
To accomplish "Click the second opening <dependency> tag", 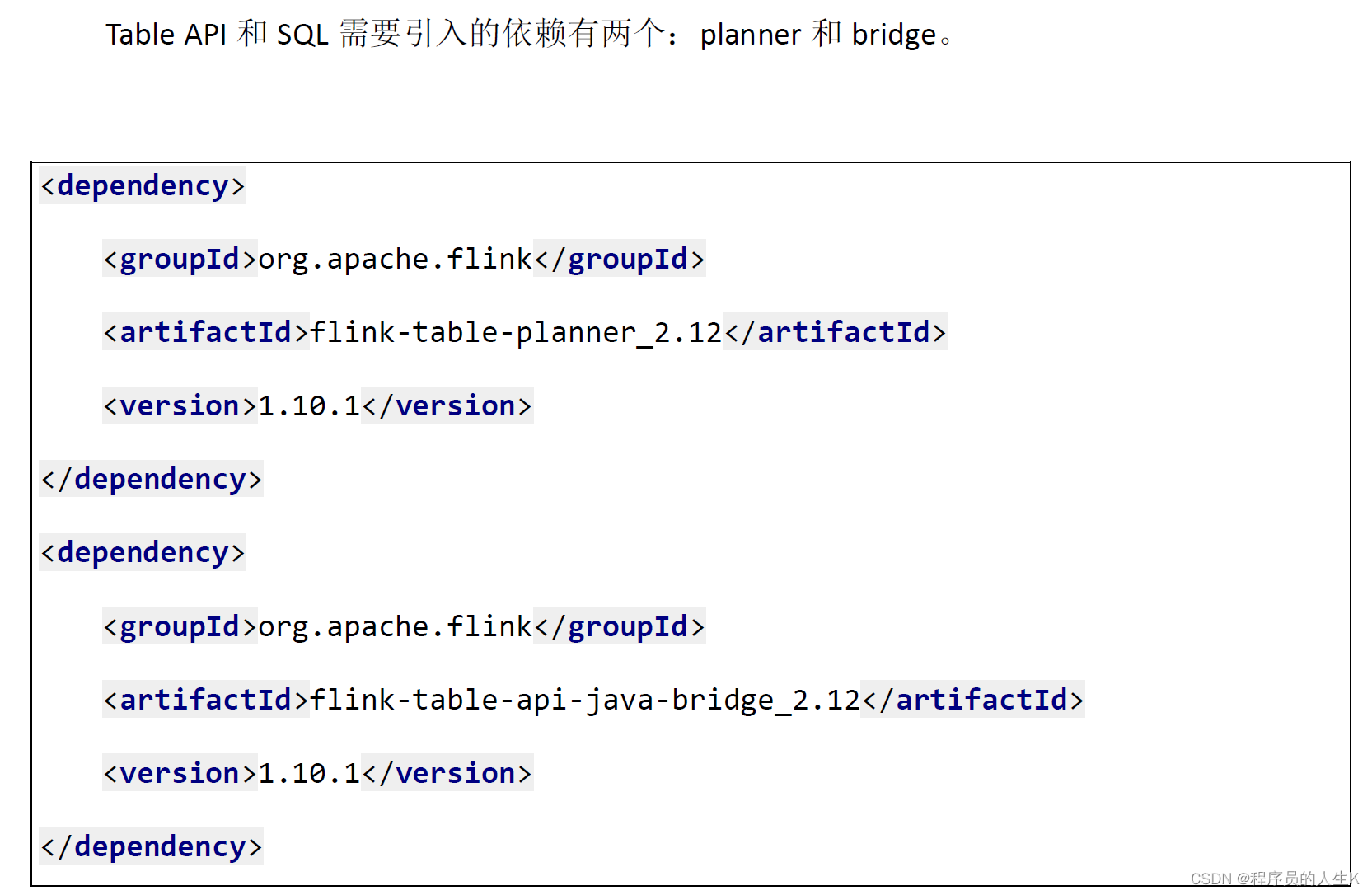I will [x=143, y=552].
